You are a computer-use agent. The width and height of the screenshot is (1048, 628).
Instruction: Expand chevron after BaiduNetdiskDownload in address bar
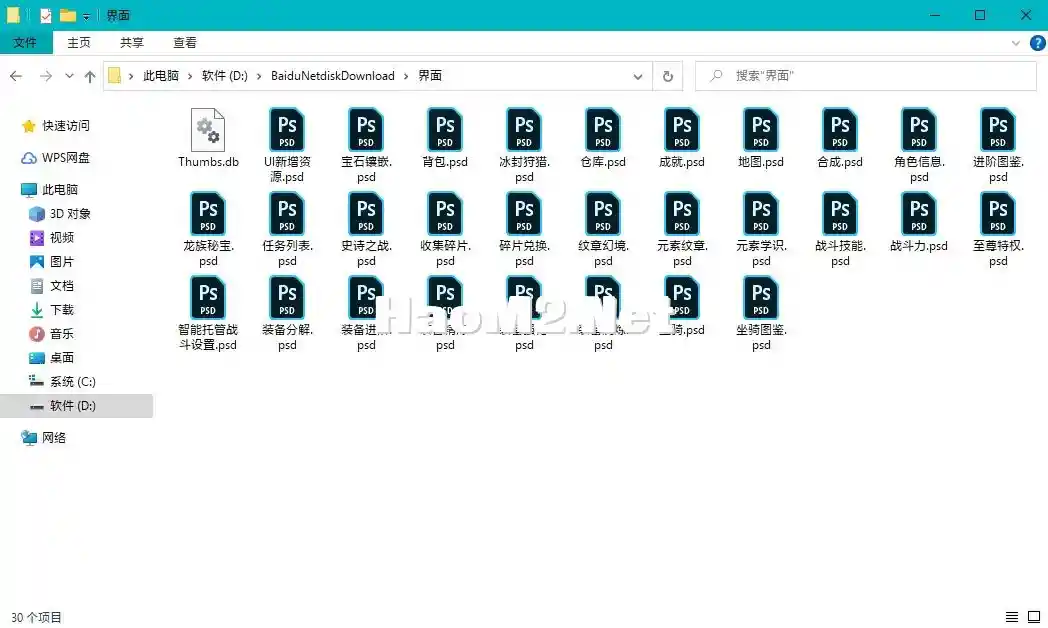(406, 76)
